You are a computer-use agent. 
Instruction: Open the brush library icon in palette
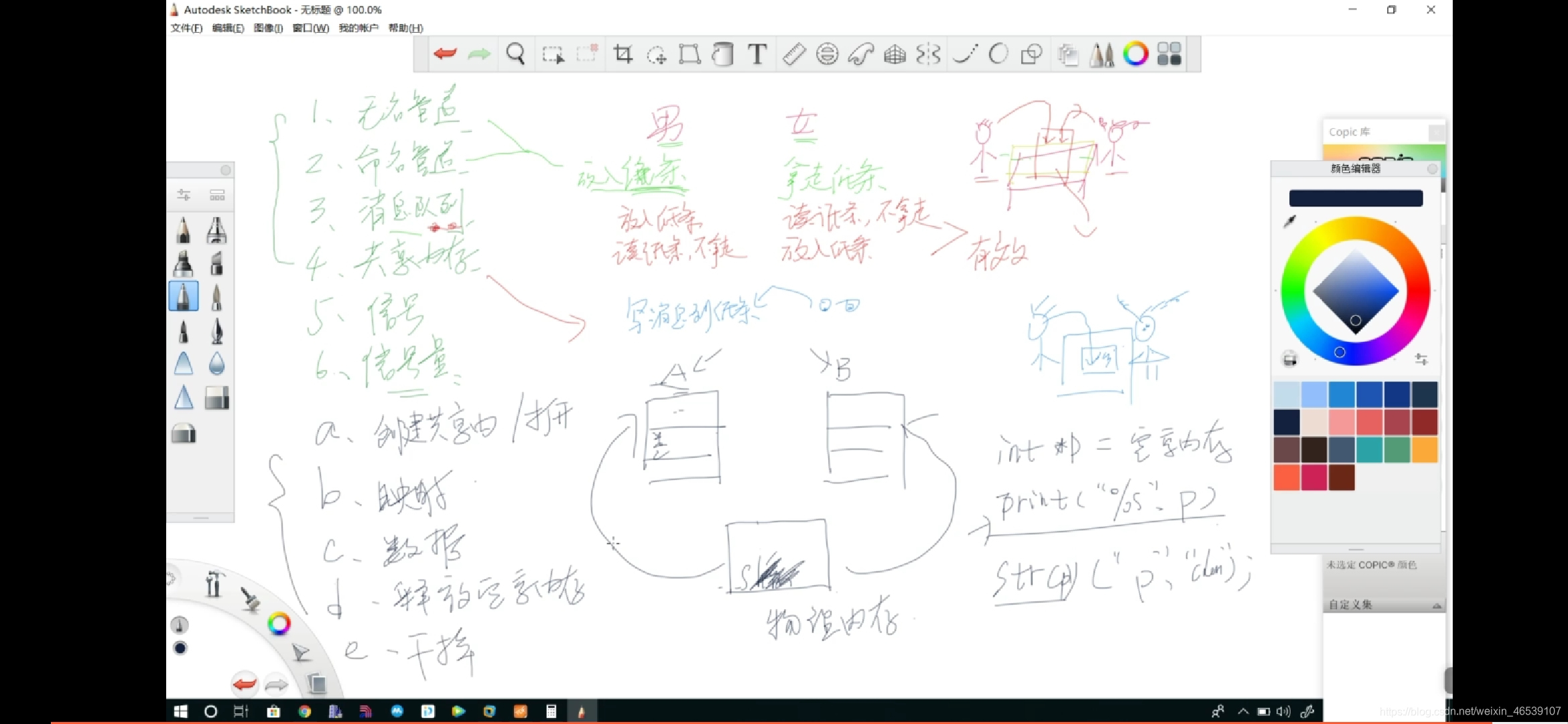[x=217, y=195]
